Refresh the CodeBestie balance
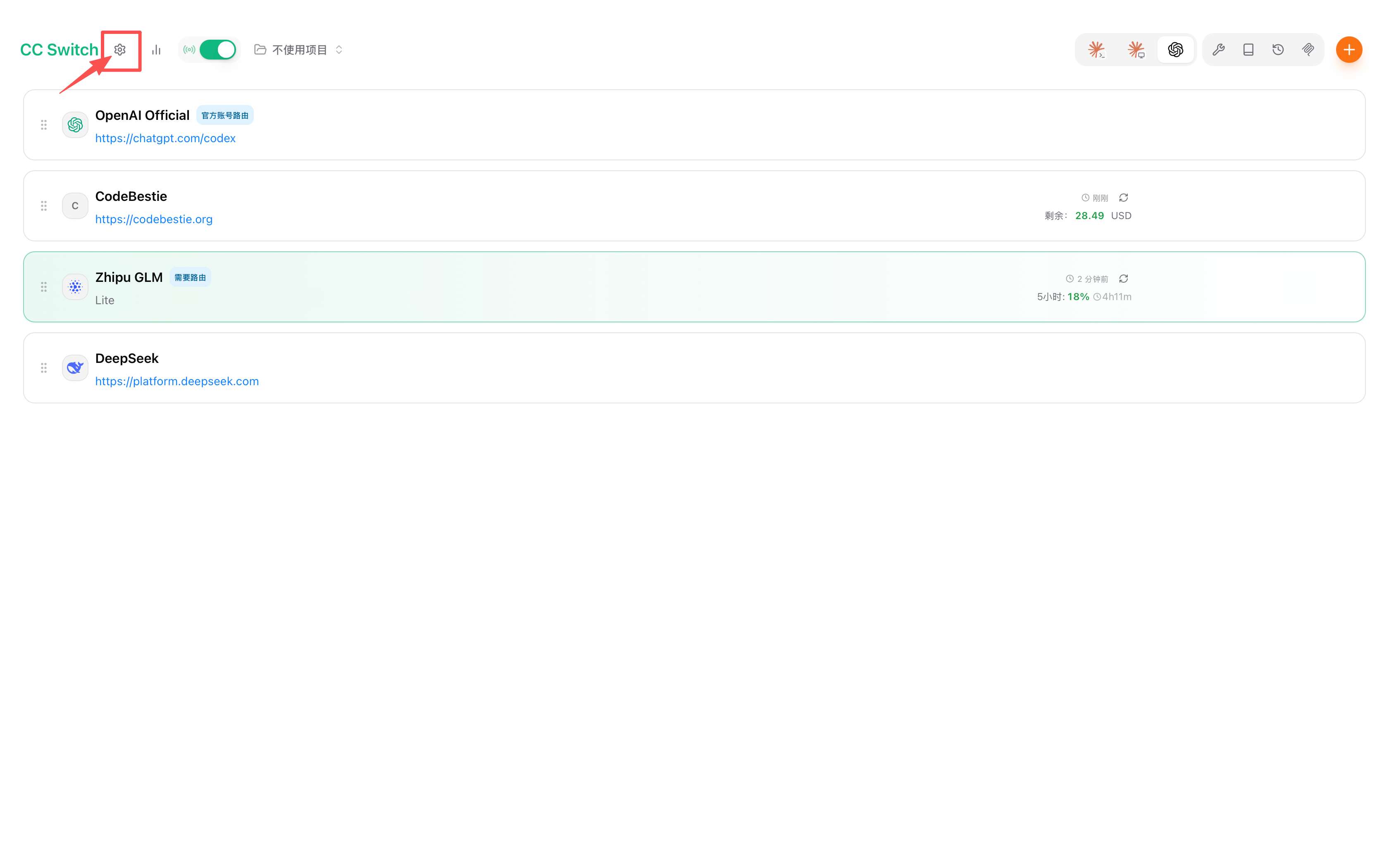The image size is (1389, 868). (x=1123, y=198)
